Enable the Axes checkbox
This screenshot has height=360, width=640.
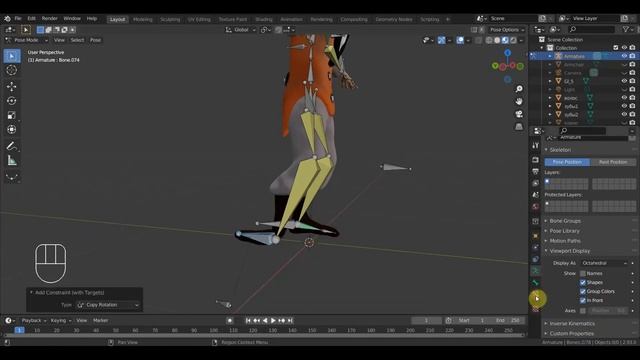click(x=583, y=311)
